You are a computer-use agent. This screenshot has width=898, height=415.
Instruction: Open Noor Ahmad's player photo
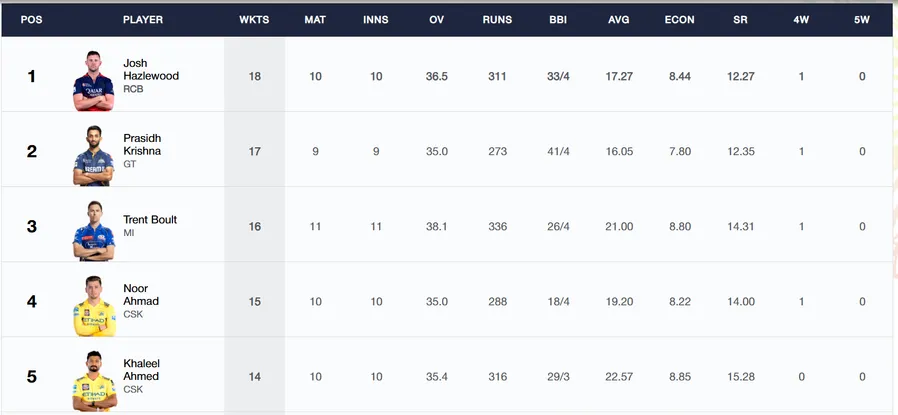94,306
